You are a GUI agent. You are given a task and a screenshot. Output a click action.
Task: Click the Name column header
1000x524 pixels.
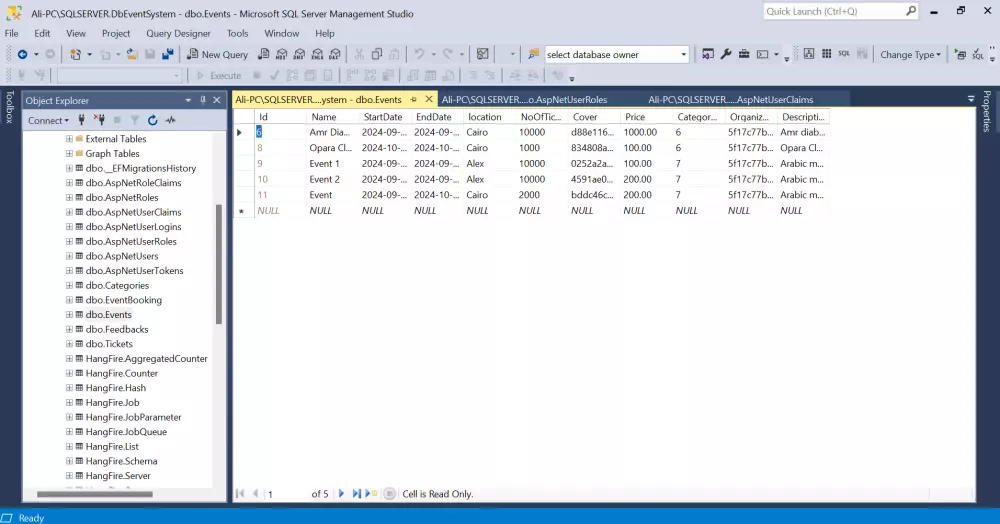click(332, 117)
